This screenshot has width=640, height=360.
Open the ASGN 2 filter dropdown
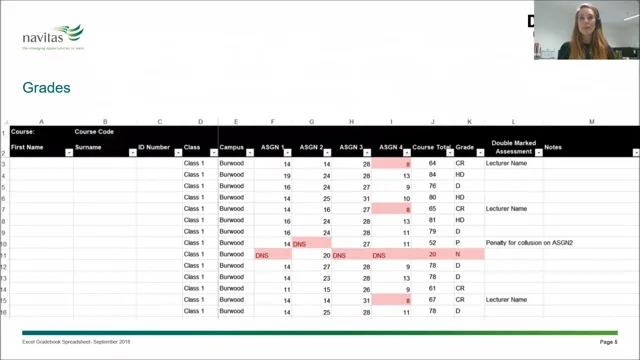point(327,153)
